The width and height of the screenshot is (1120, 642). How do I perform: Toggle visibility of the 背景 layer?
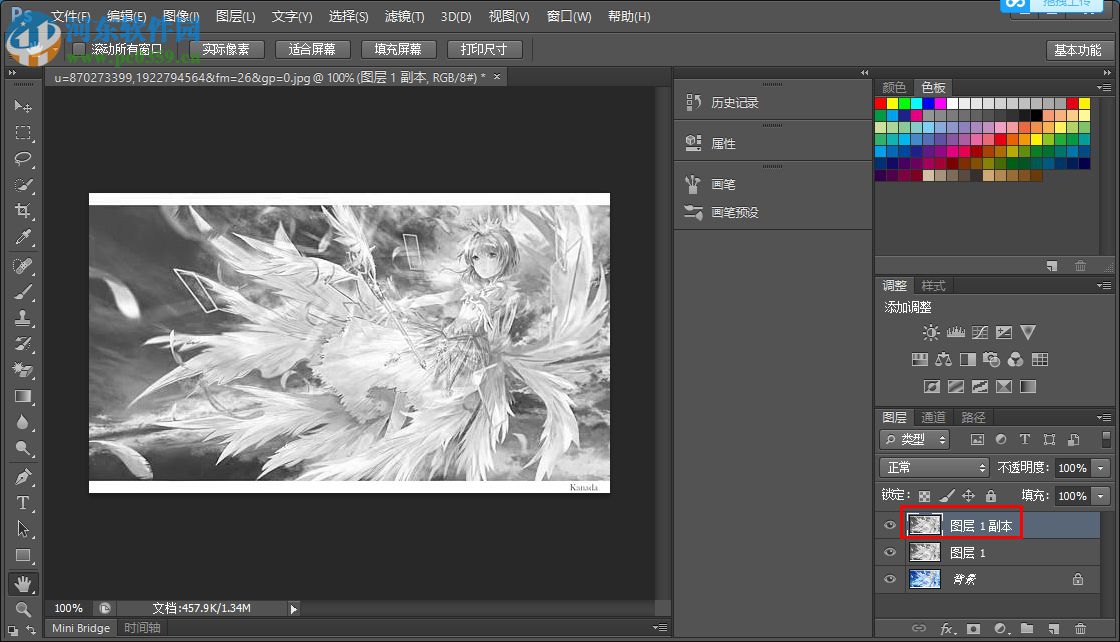(889, 578)
